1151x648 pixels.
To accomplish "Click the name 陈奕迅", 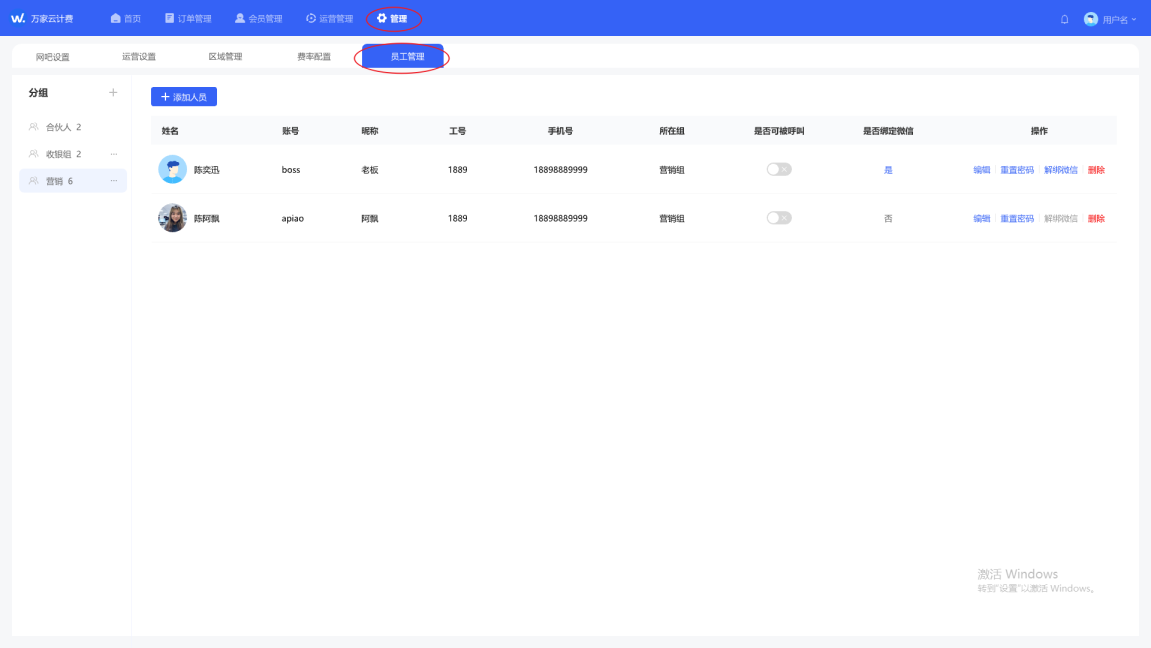I will (x=206, y=170).
